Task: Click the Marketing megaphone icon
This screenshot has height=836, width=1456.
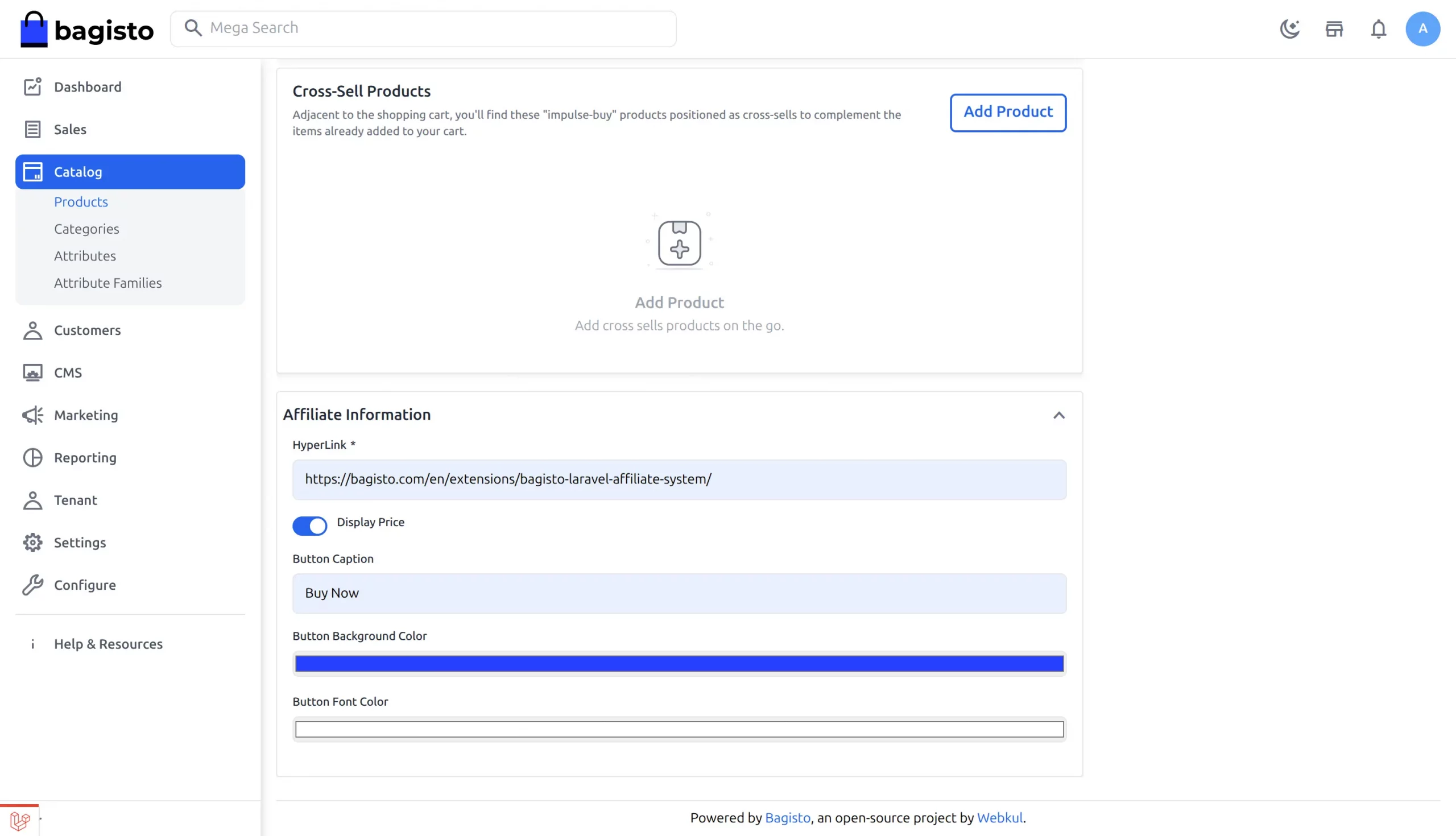Action: coord(33,415)
